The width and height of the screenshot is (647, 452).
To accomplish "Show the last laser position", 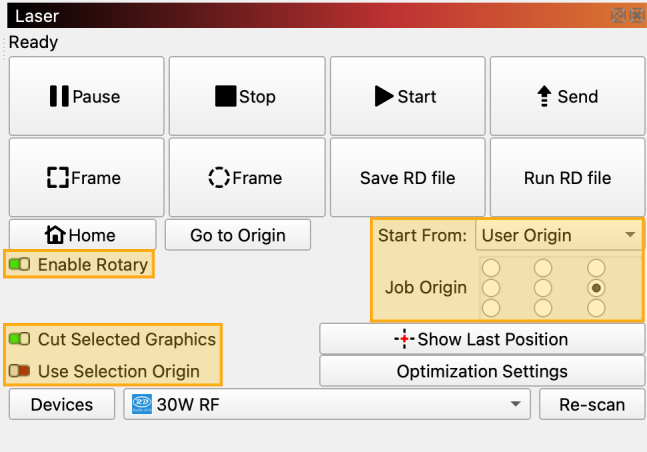I will pyautogui.click(x=482, y=339).
